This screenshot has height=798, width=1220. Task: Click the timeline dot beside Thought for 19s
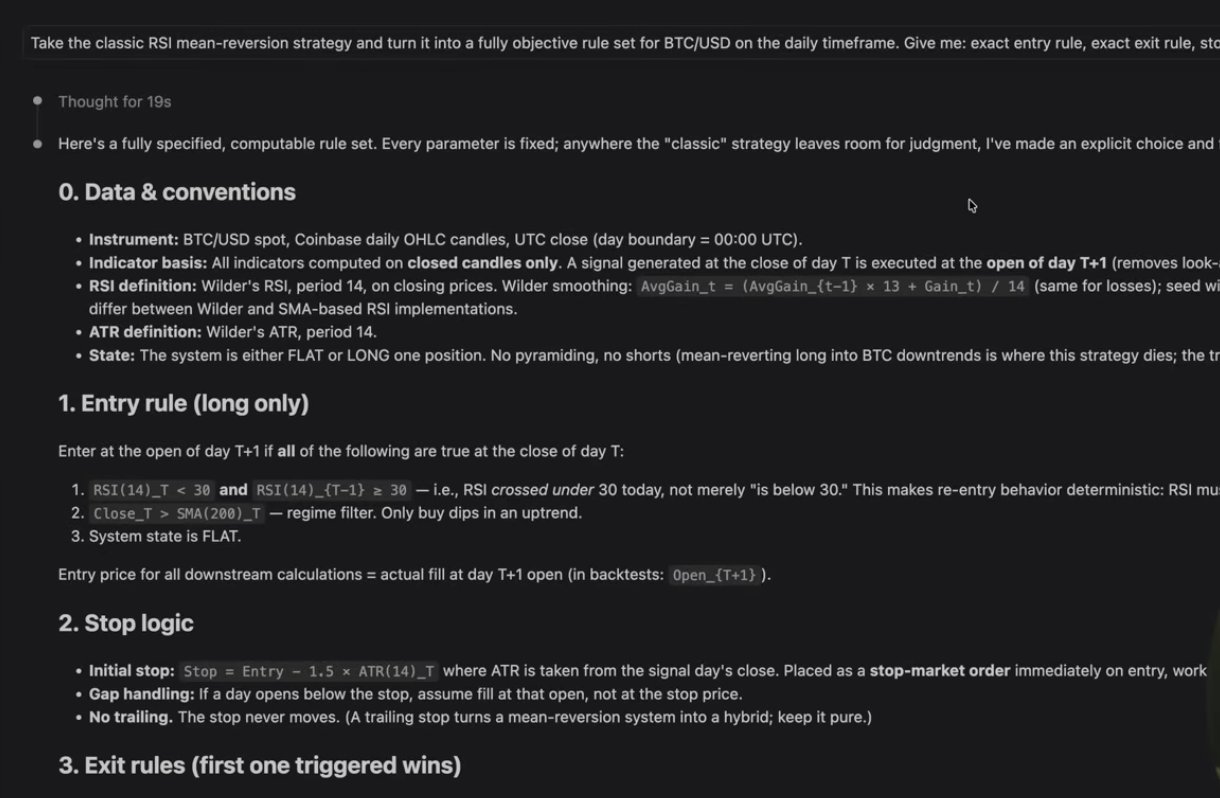(38, 100)
